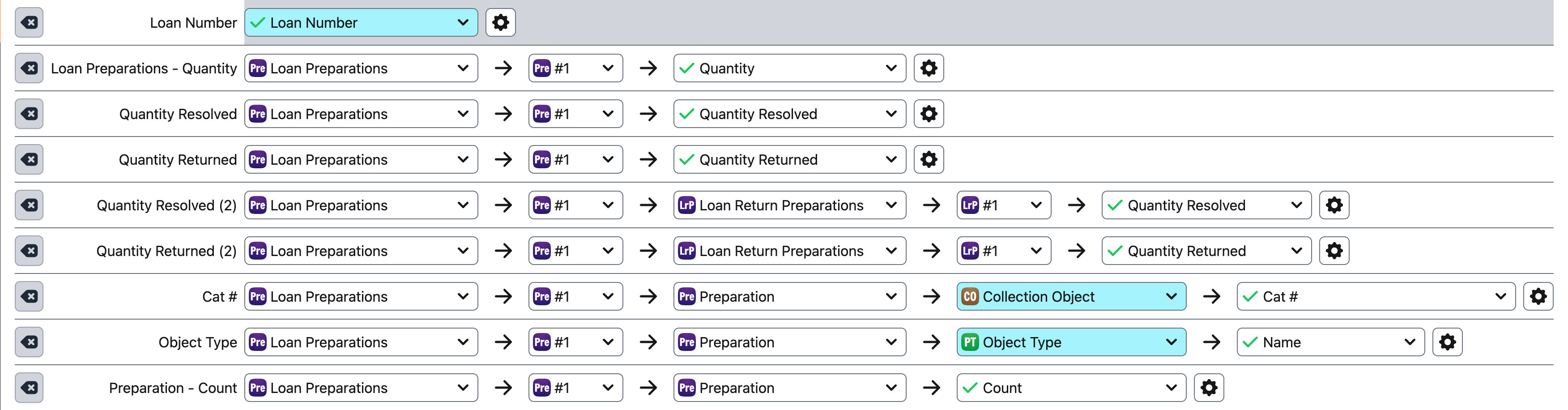Viewport: 1568px width, 410px height.
Task: Open Loan Preparations dropdown in Quantity Returned row
Action: [x=361, y=160]
